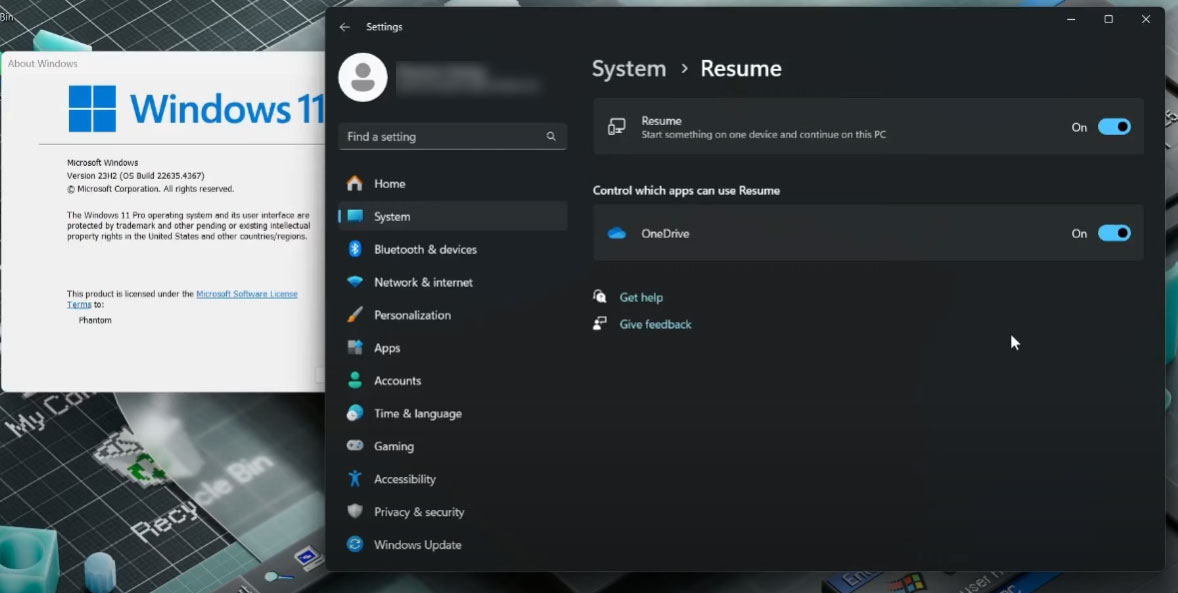The width and height of the screenshot is (1178, 593).
Task: Toggle Resume off
Action: [1113, 127]
